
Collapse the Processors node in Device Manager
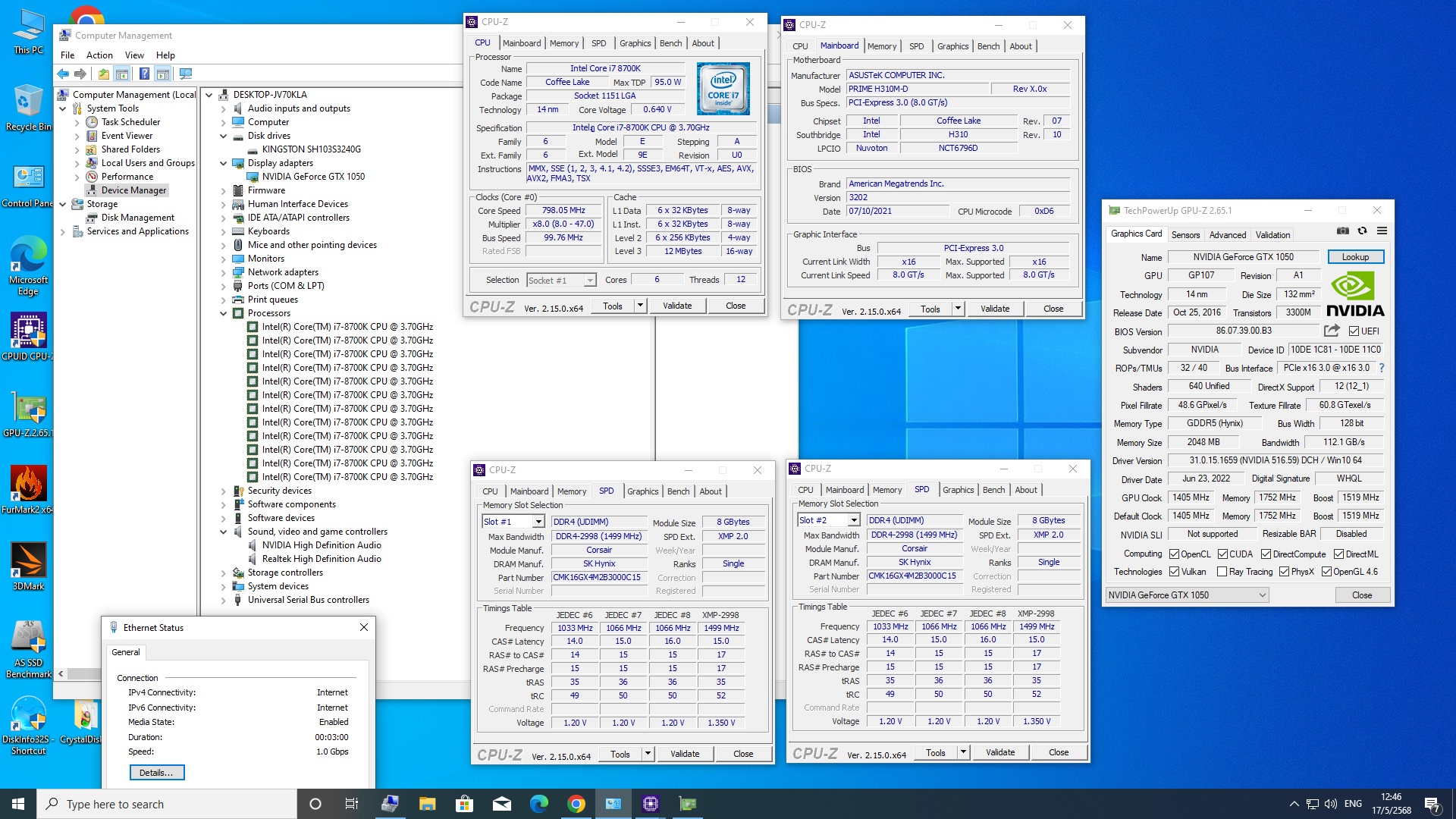point(224,313)
